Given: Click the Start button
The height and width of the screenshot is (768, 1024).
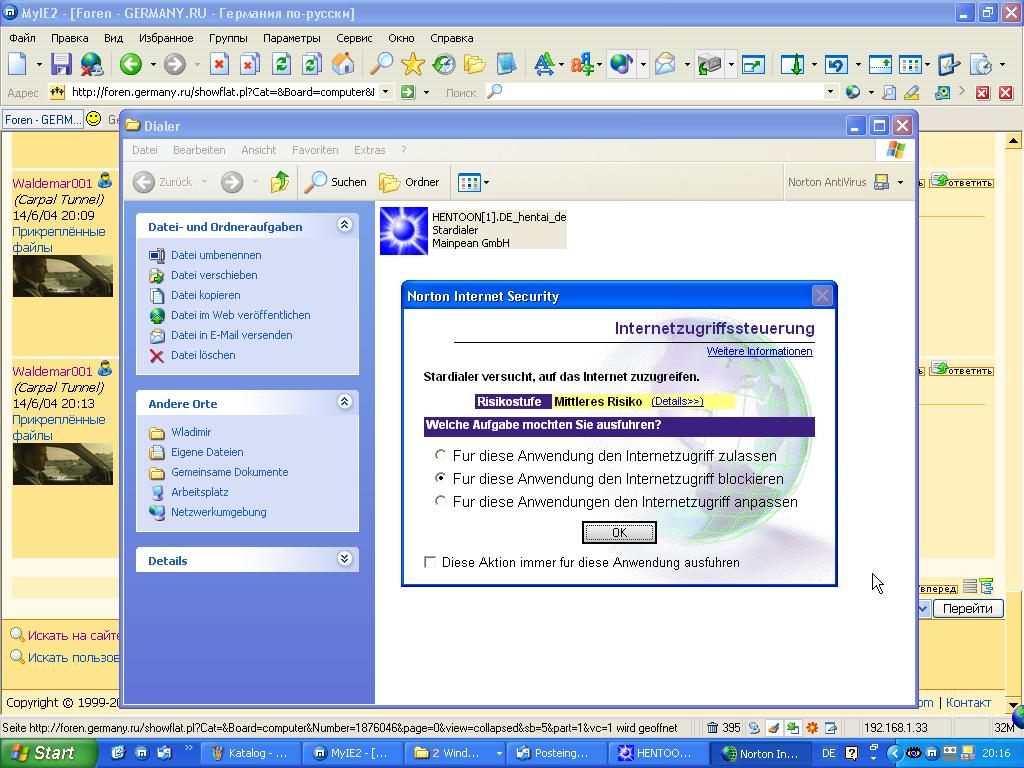Looking at the screenshot, I should coord(47,753).
